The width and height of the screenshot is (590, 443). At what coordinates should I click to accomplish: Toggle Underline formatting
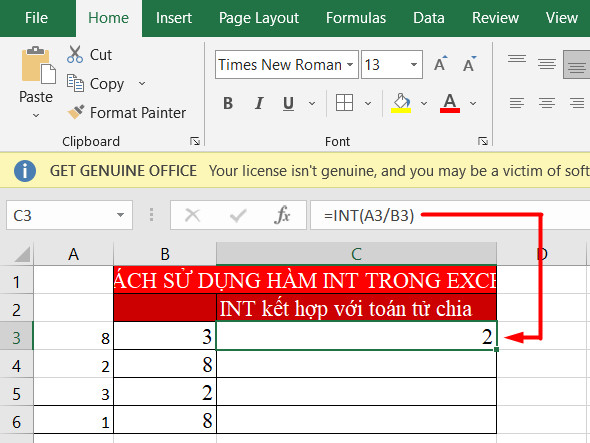click(288, 103)
